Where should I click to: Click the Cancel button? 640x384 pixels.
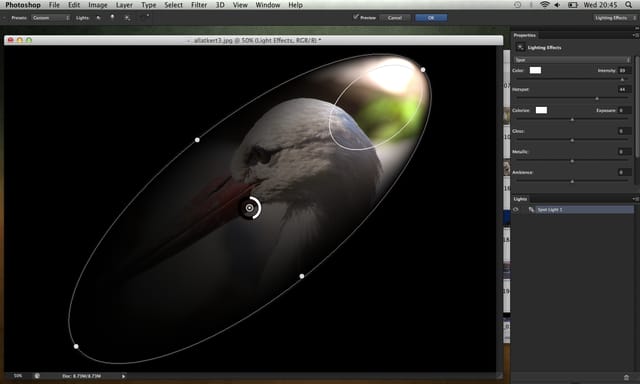tap(395, 18)
